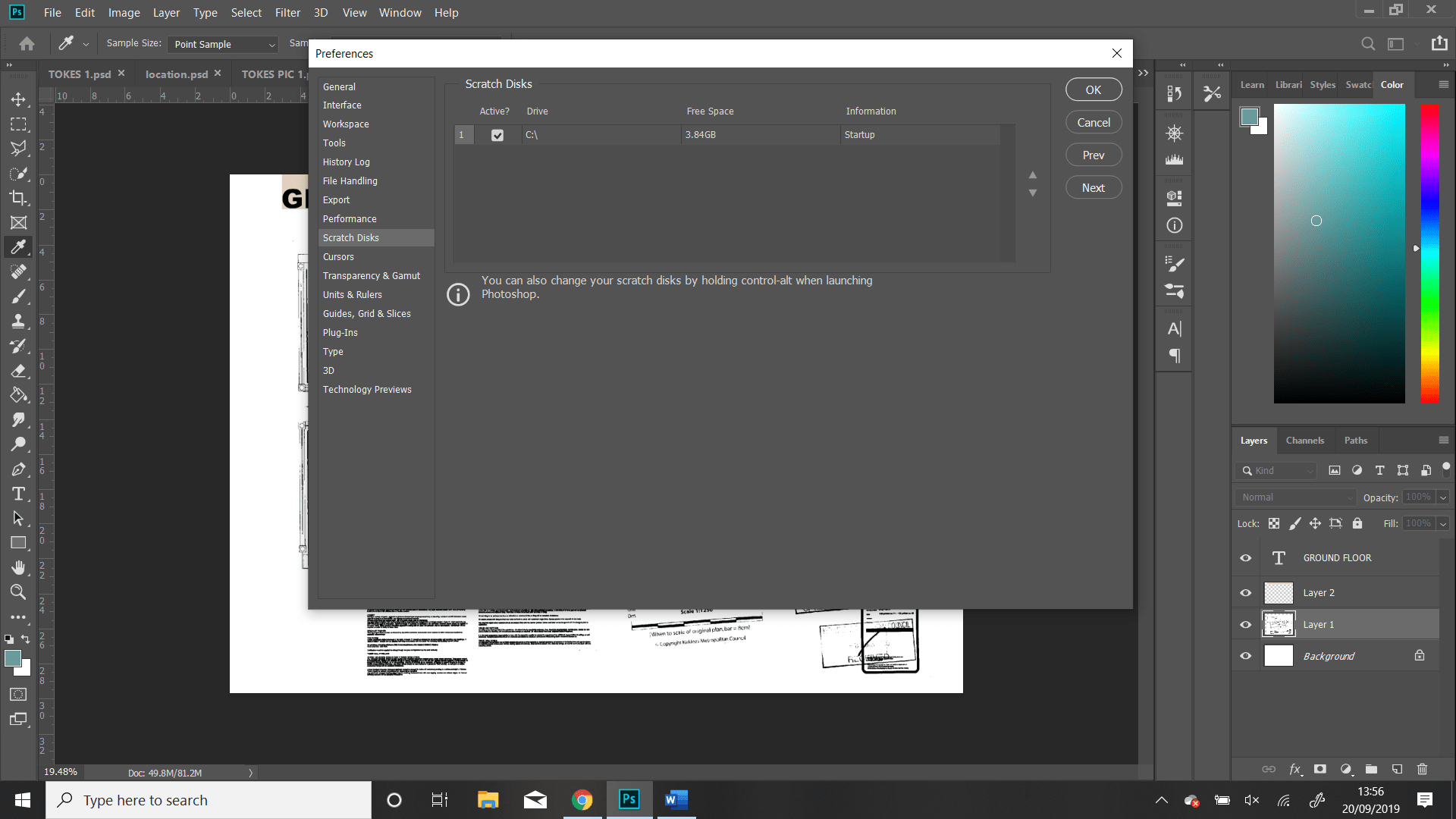
Task: Select the Move tool
Action: click(x=19, y=99)
